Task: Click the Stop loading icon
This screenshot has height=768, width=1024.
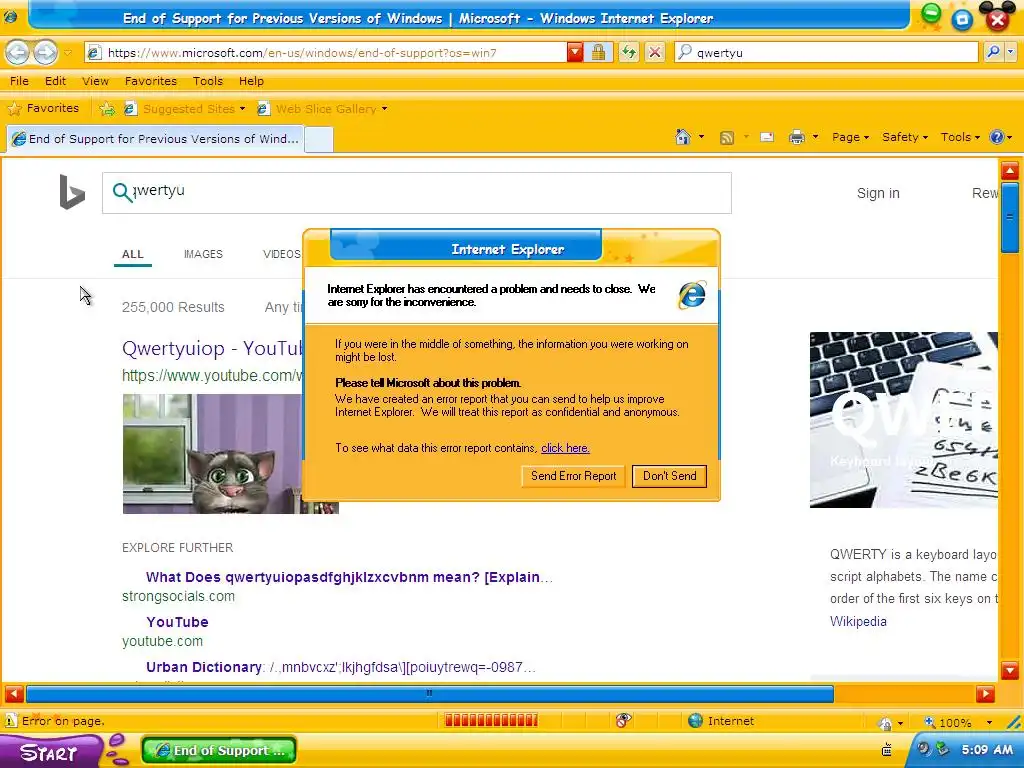Action: 655,53
